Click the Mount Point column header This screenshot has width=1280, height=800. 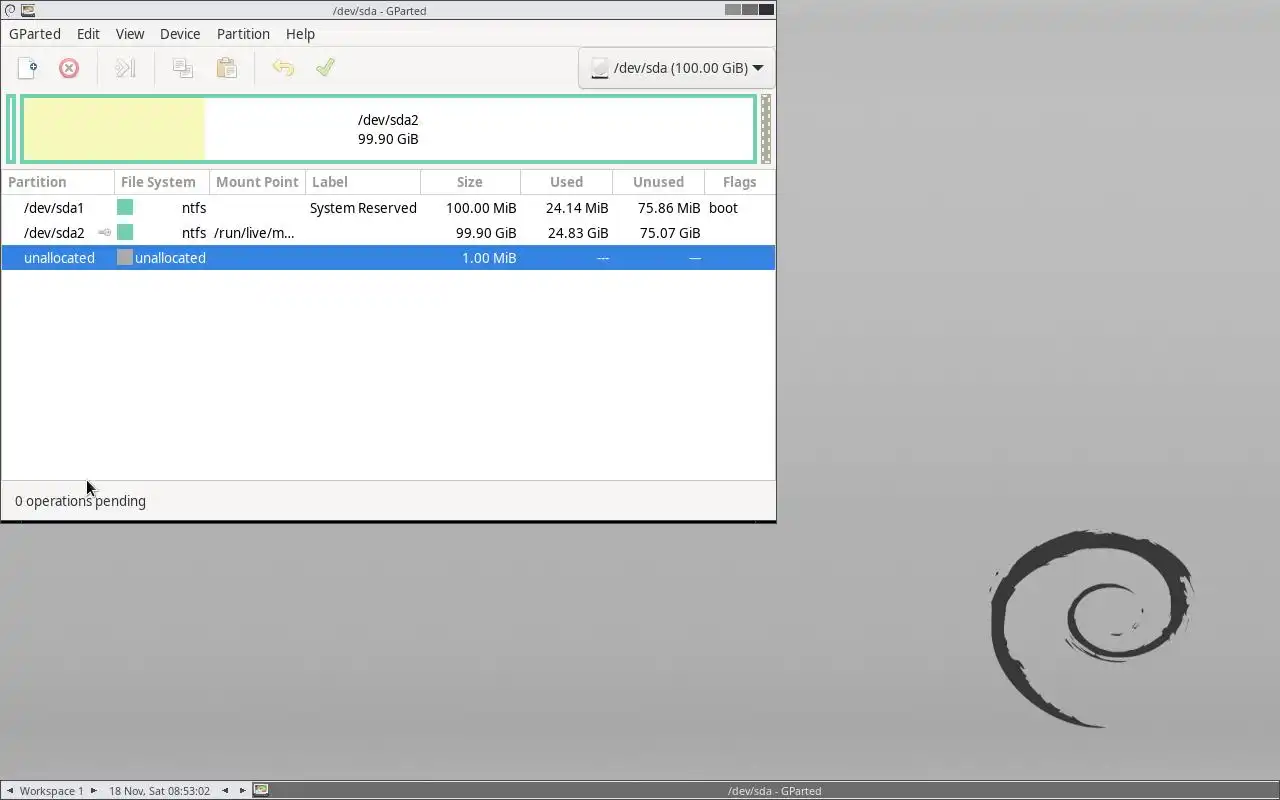coord(257,182)
